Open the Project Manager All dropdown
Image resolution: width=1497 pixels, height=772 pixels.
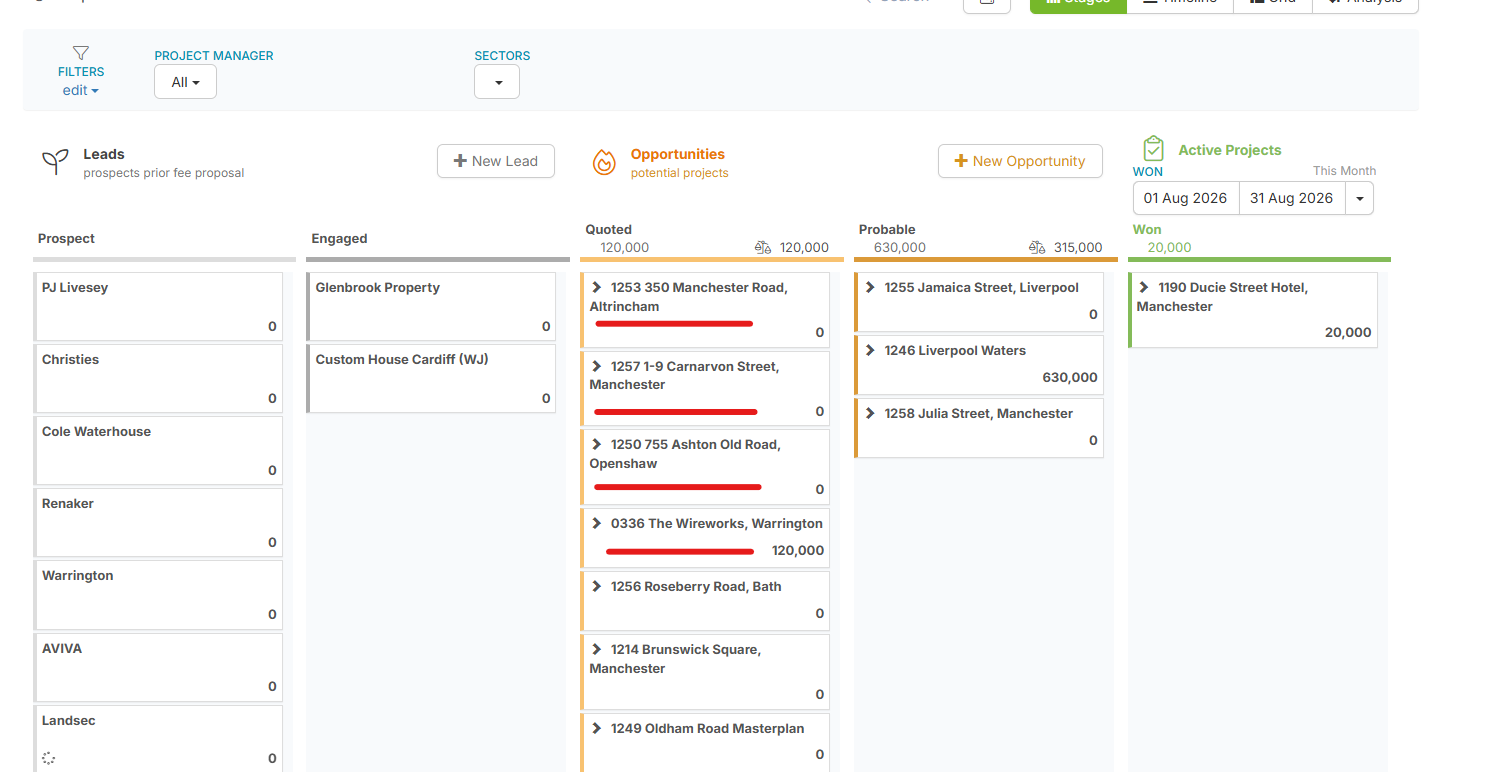(185, 82)
